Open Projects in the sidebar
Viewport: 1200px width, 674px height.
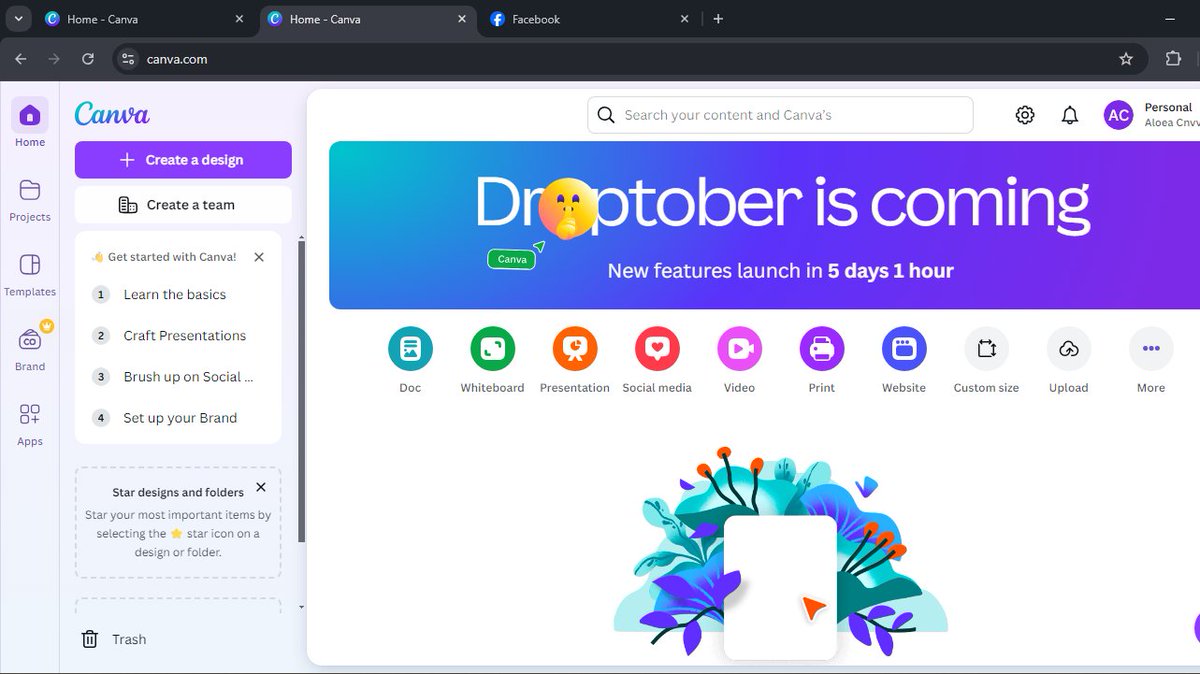[x=30, y=190]
